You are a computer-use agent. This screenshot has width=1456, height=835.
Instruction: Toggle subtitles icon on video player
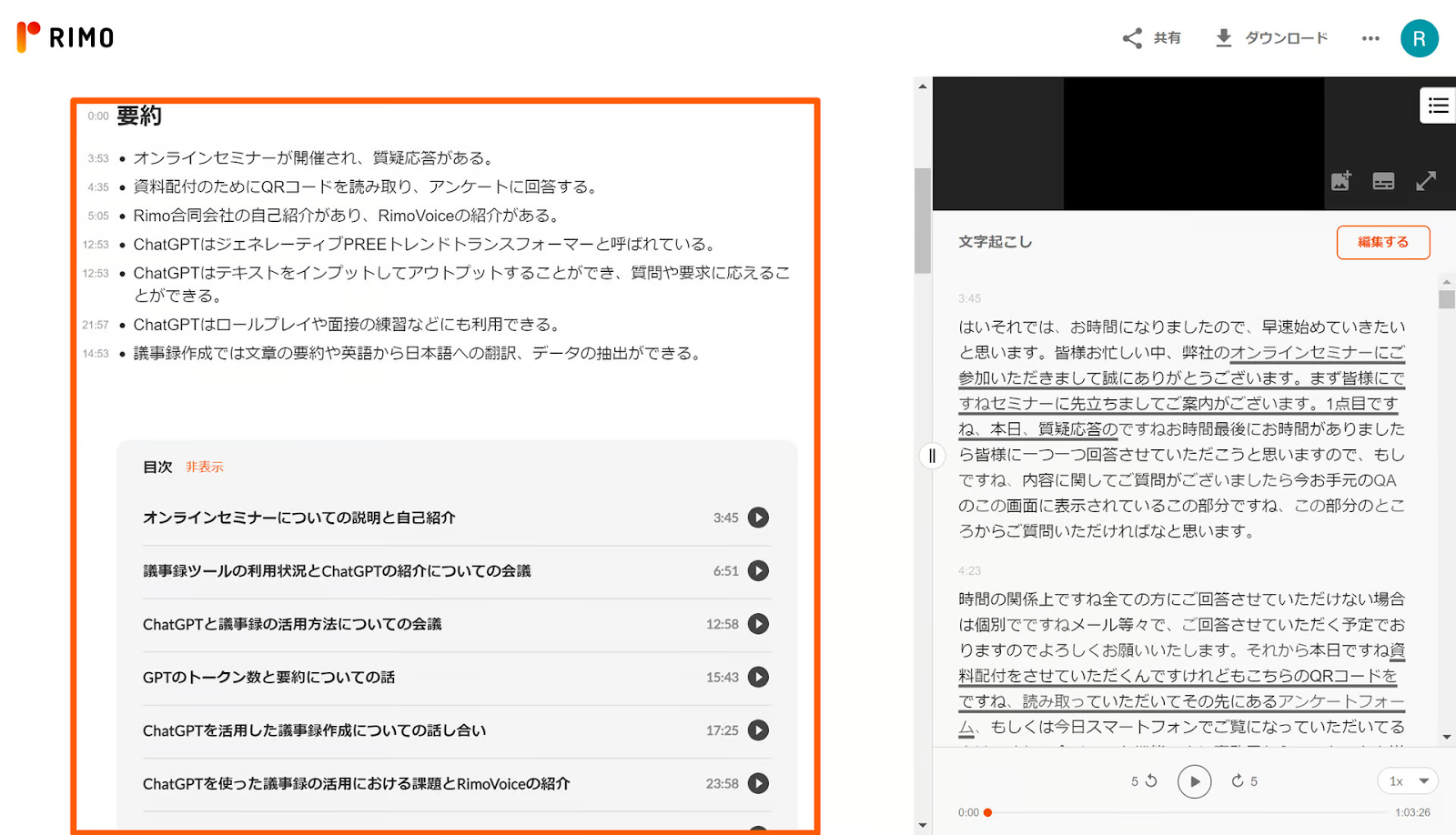coord(1383,181)
